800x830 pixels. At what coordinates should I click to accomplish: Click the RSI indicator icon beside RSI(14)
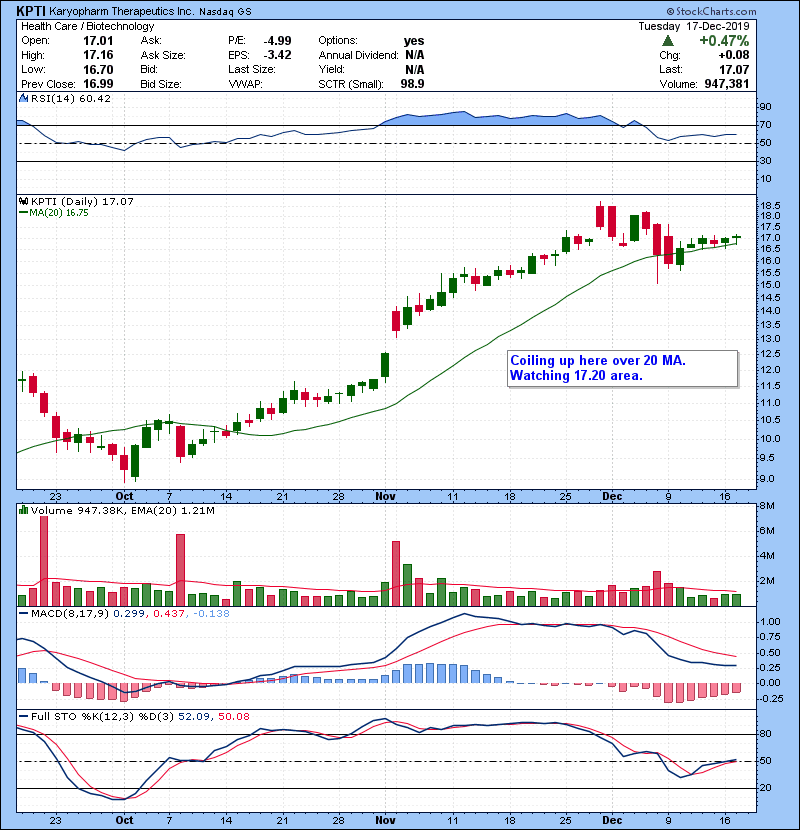click(x=23, y=98)
